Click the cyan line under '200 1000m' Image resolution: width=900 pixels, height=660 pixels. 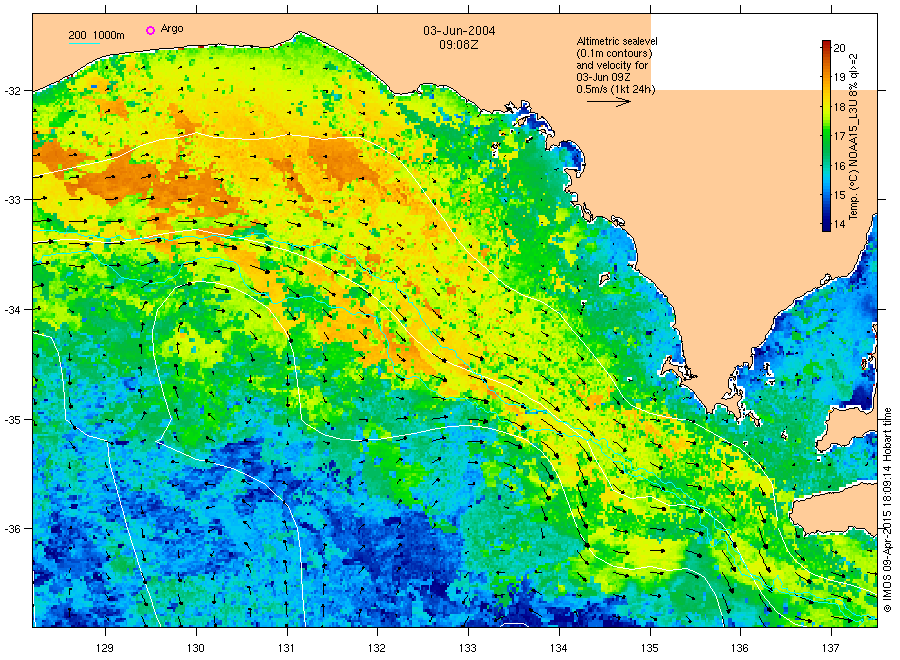(84, 42)
